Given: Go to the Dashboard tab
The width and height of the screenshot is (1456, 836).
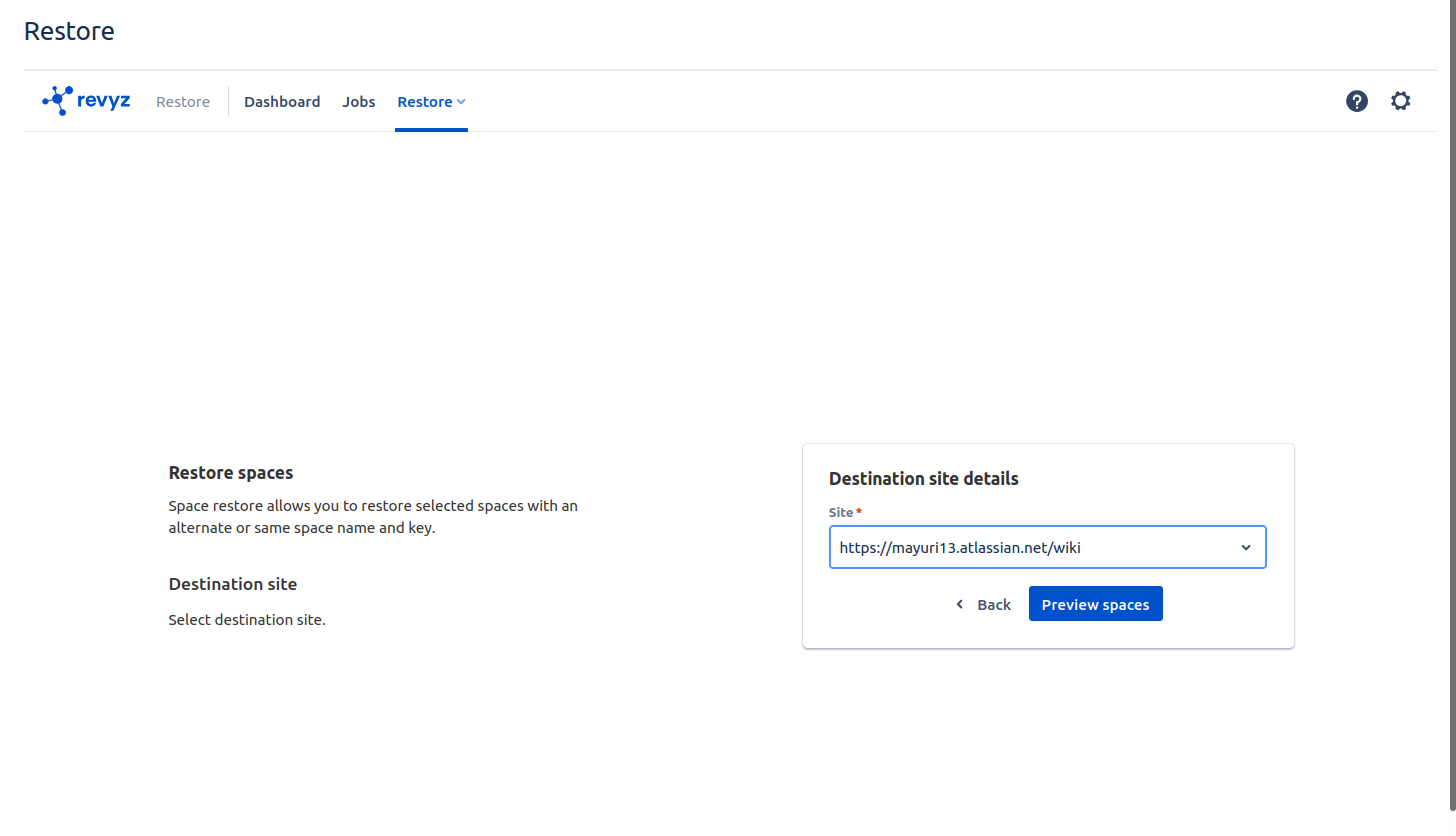Looking at the screenshot, I should pos(282,101).
